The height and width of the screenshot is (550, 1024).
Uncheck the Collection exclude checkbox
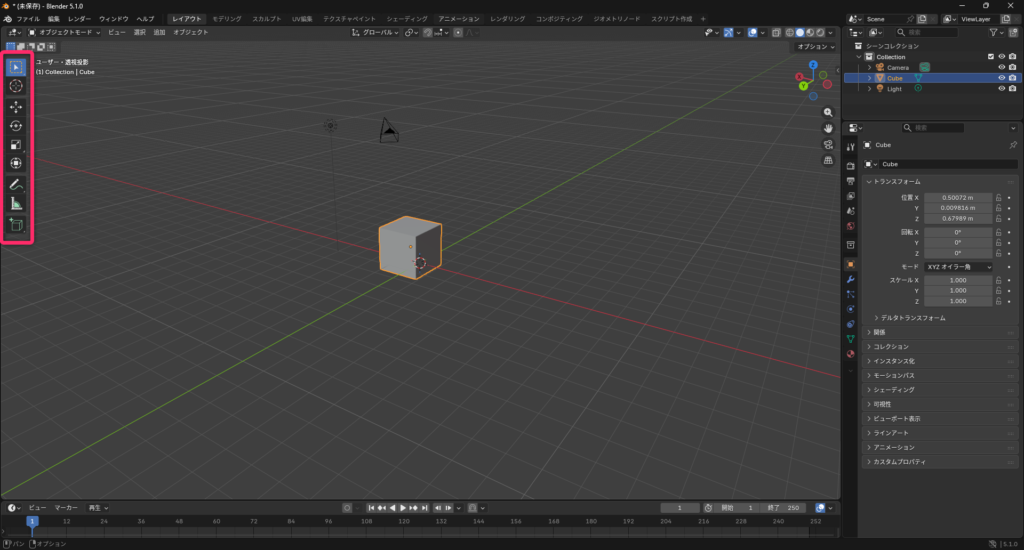tap(991, 57)
